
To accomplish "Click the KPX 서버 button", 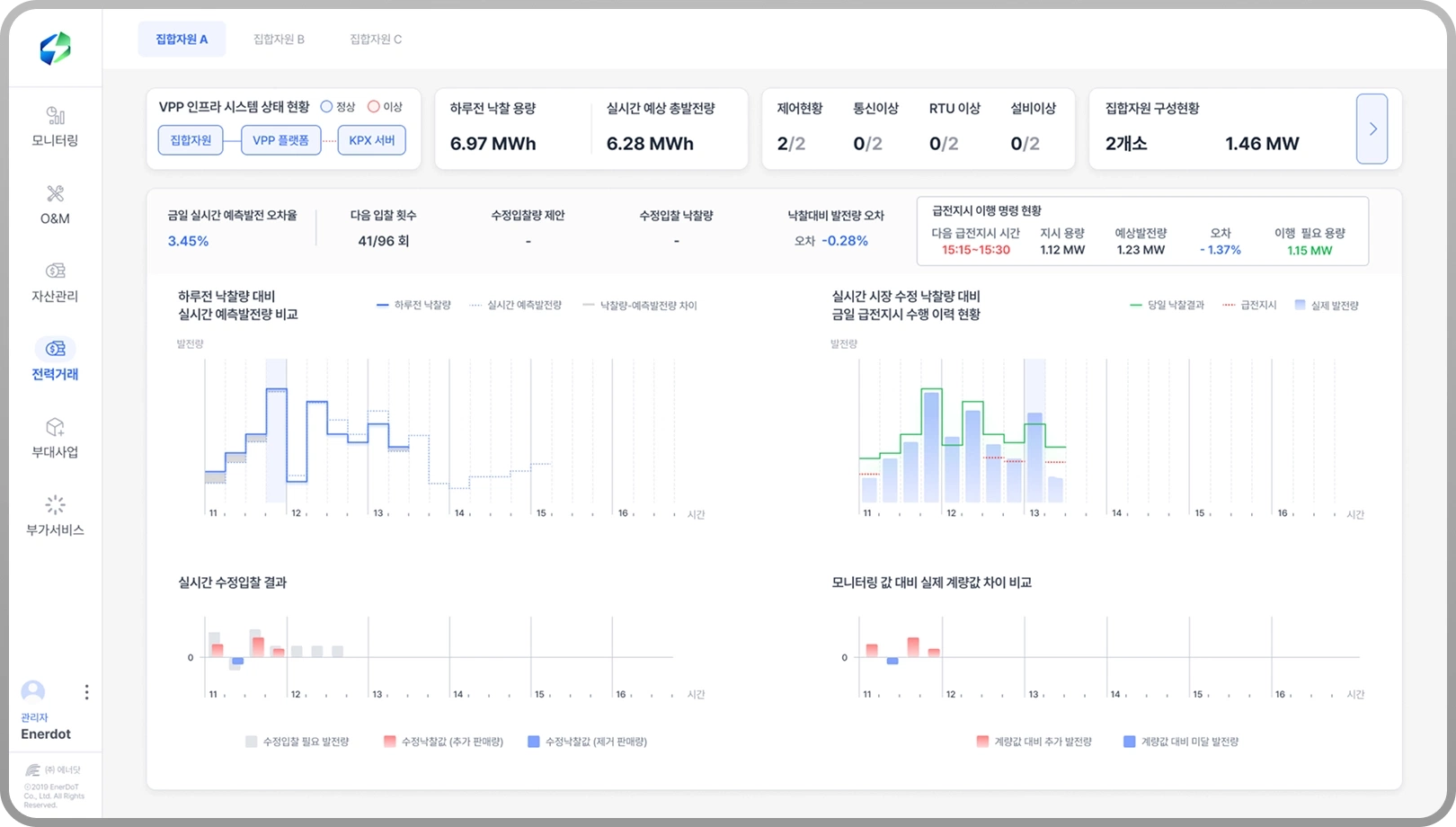I will point(372,140).
